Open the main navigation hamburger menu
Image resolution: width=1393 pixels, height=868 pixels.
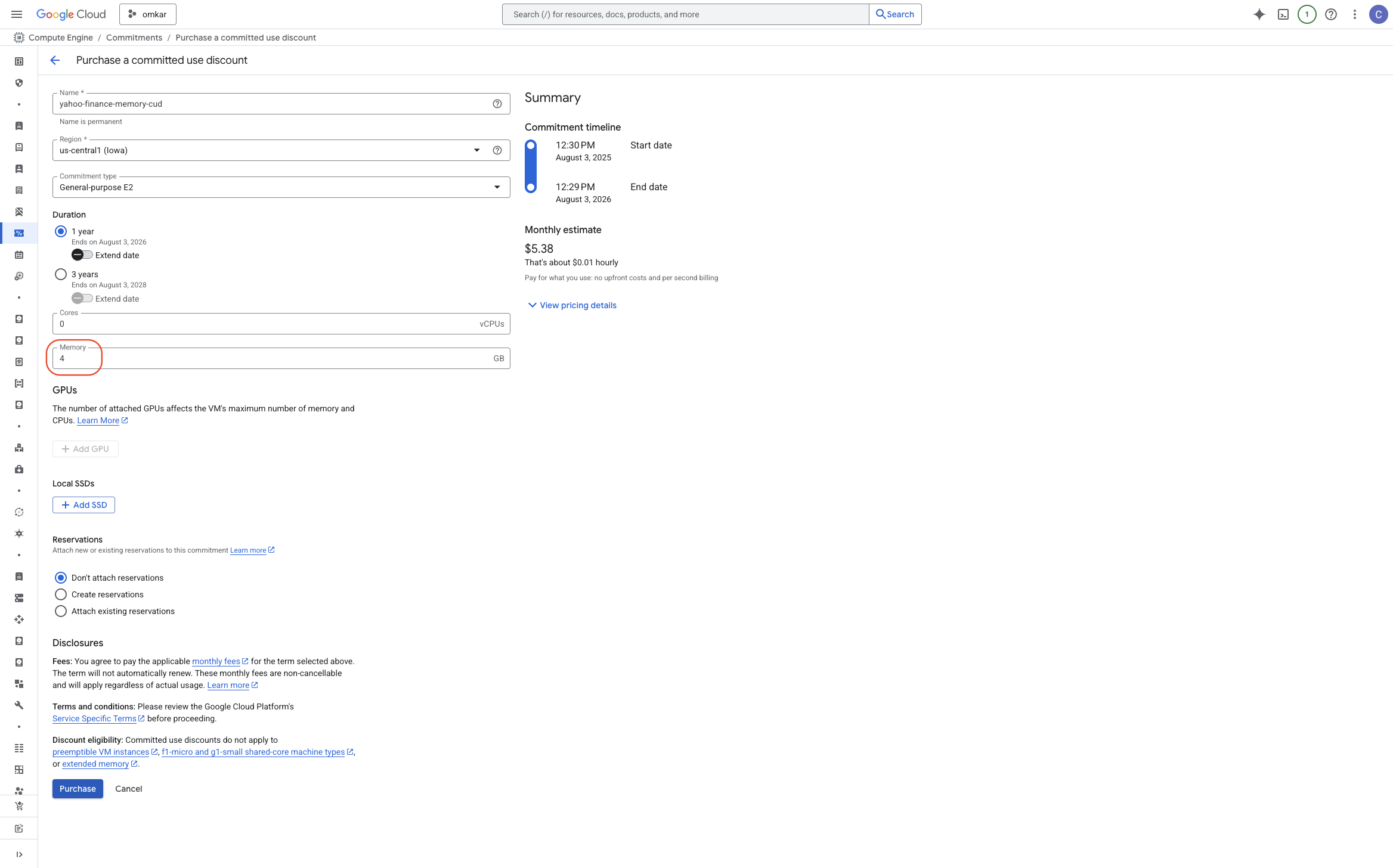coord(17,14)
